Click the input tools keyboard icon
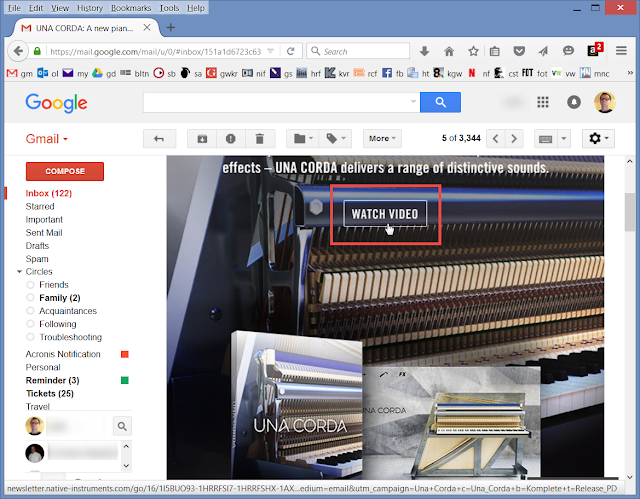Image resolution: width=640 pixels, height=499 pixels. point(546,139)
